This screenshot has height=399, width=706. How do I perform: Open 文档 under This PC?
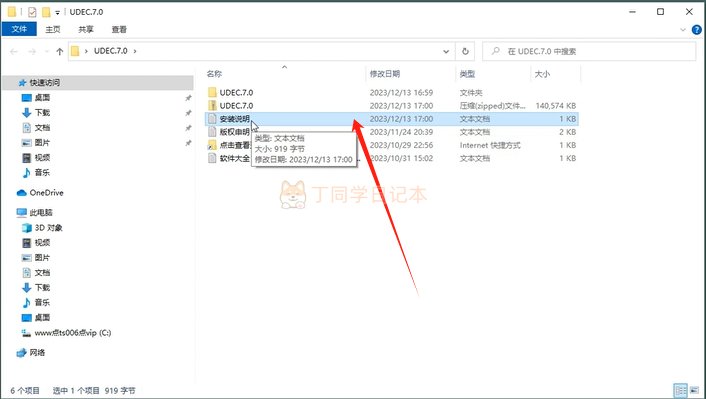[x=42, y=272]
